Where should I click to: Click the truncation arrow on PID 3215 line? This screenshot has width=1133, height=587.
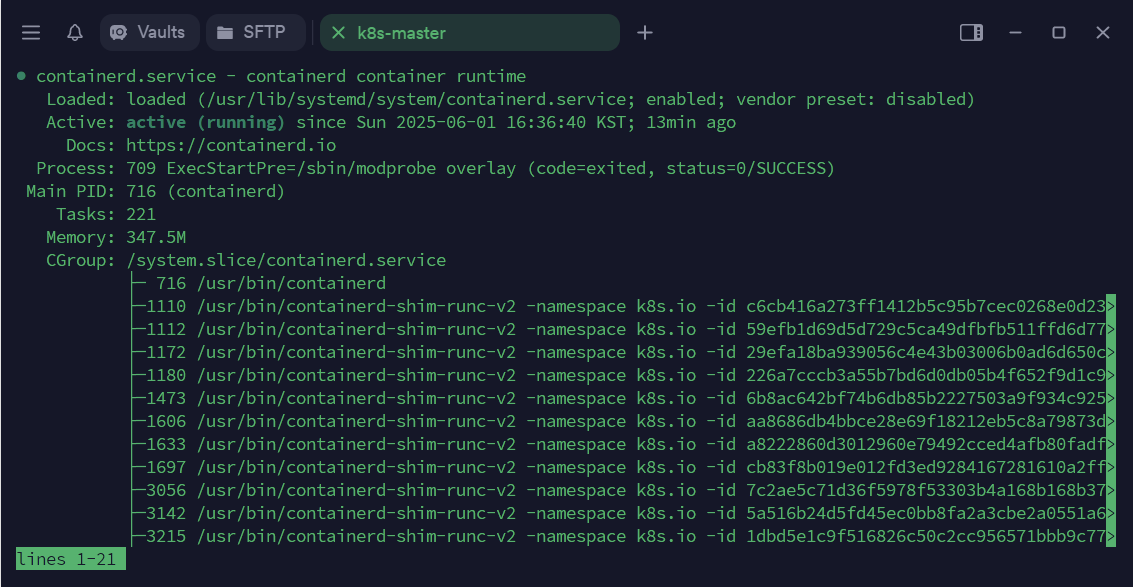[1111, 537]
